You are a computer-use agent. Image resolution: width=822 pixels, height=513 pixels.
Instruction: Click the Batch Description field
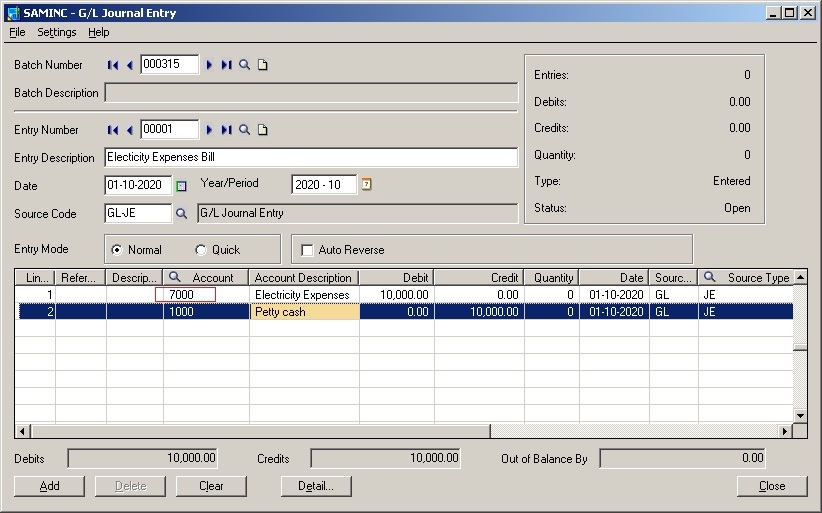click(311, 93)
